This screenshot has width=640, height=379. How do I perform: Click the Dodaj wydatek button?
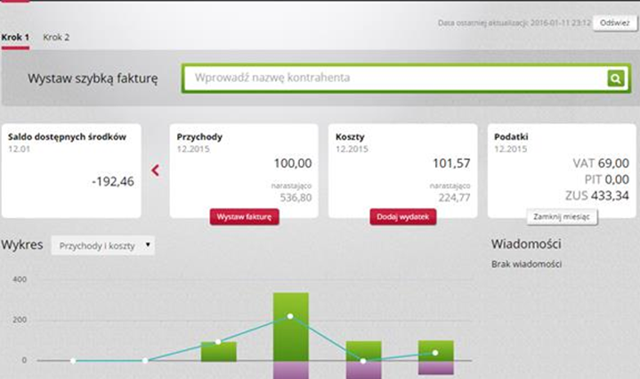[x=403, y=217]
